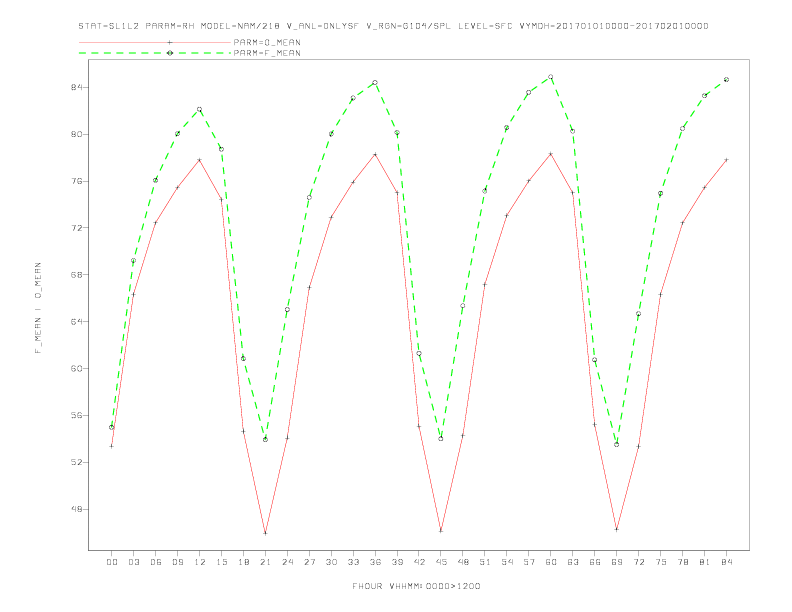Click x-axis forecast hour label 36
The height and width of the screenshot is (612, 792).
click(375, 562)
